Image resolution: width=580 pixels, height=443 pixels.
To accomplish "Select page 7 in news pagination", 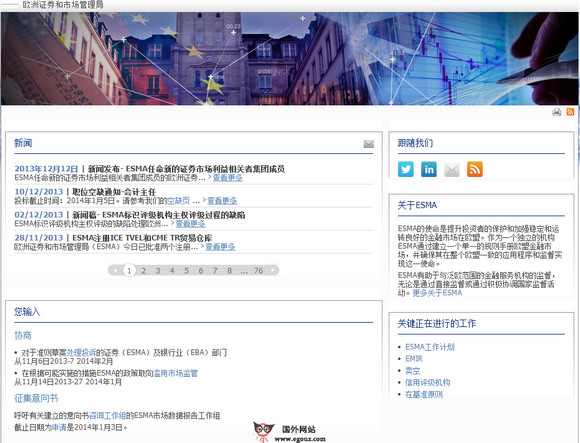I will pyautogui.click(x=215, y=271).
